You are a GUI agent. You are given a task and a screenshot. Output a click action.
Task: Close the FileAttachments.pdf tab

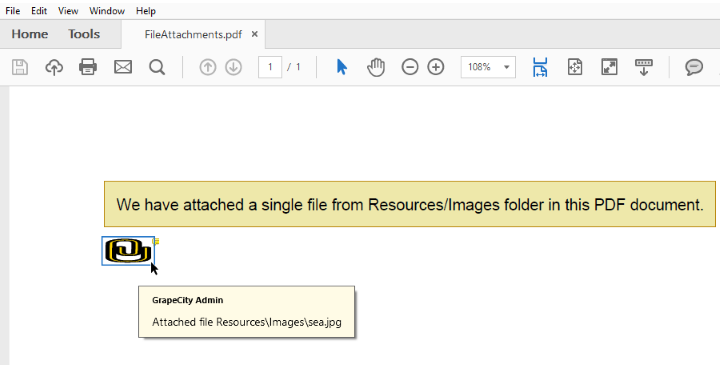tap(255, 34)
